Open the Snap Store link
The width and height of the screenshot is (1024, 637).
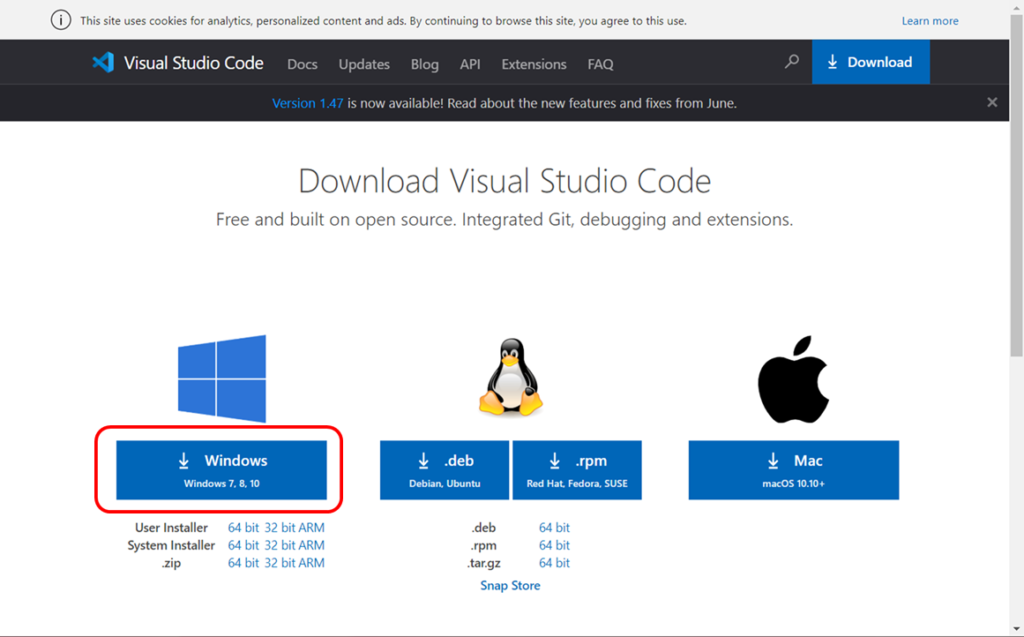tap(510, 585)
